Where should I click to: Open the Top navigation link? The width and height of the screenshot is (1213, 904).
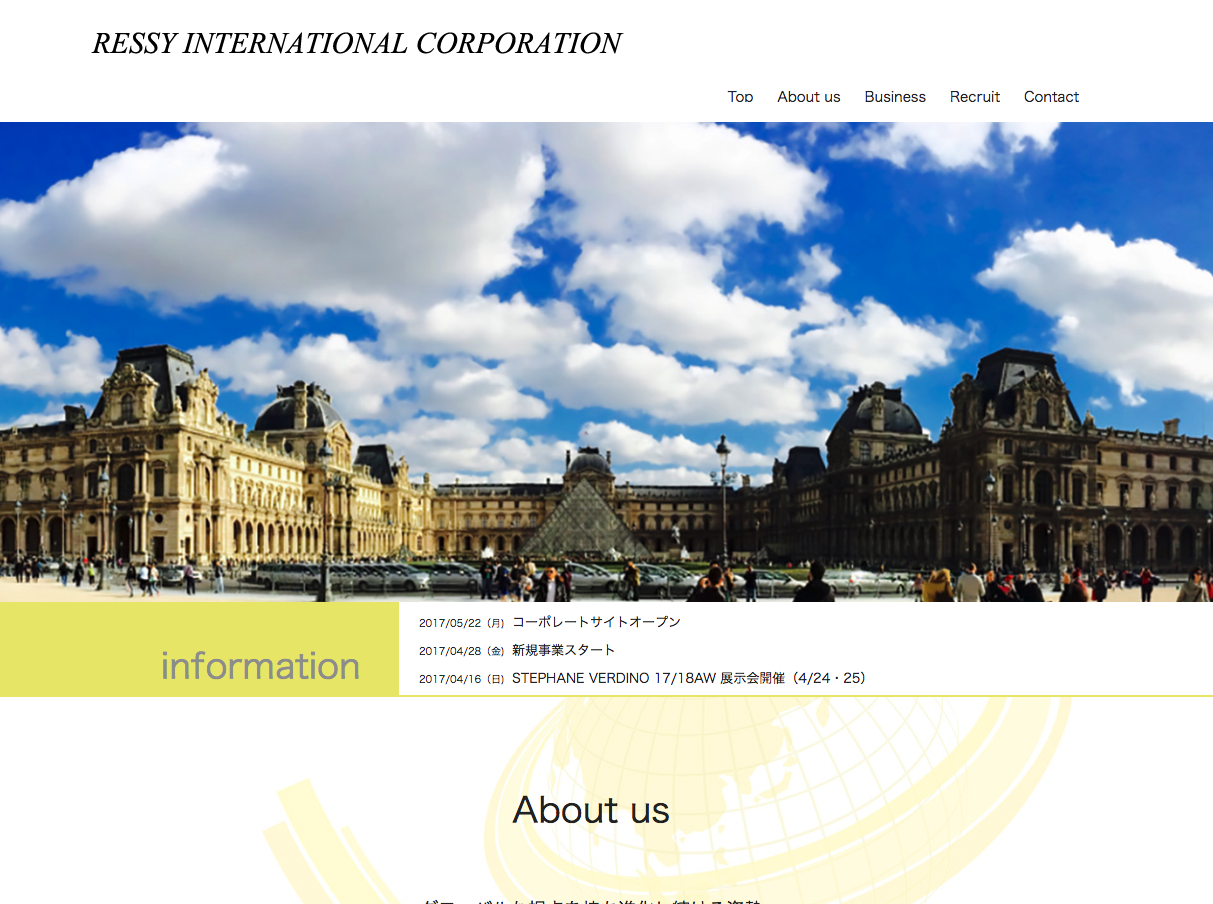[740, 97]
